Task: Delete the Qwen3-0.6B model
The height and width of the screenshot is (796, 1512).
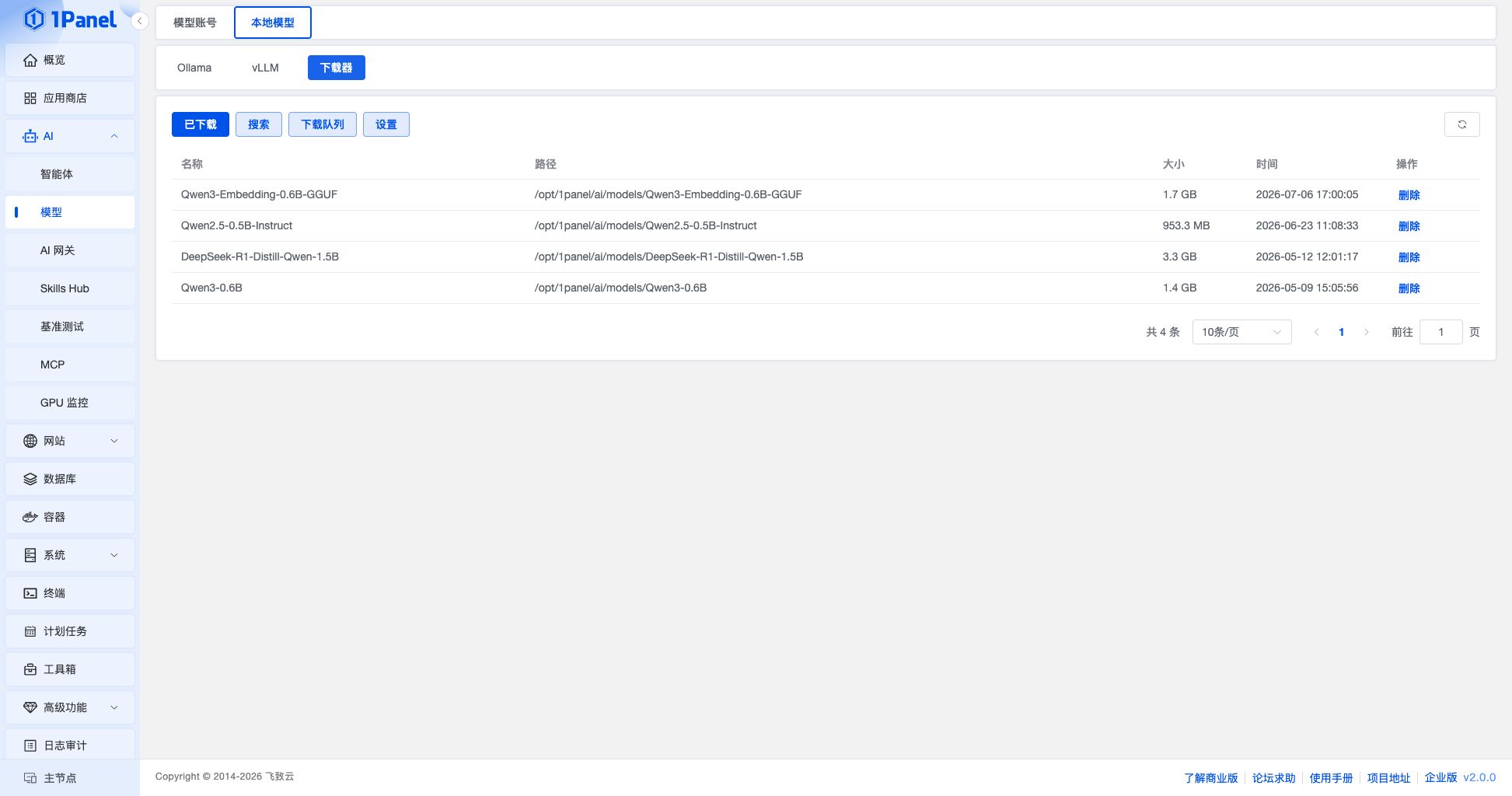Action: click(1409, 288)
